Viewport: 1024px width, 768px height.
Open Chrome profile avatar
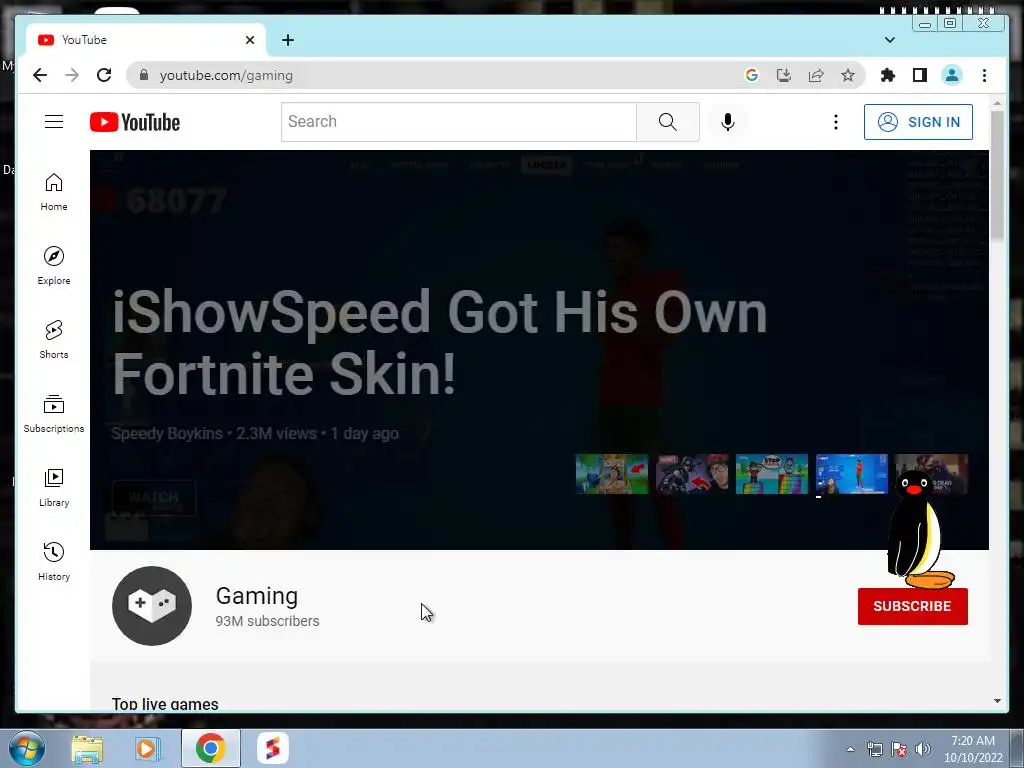952,75
